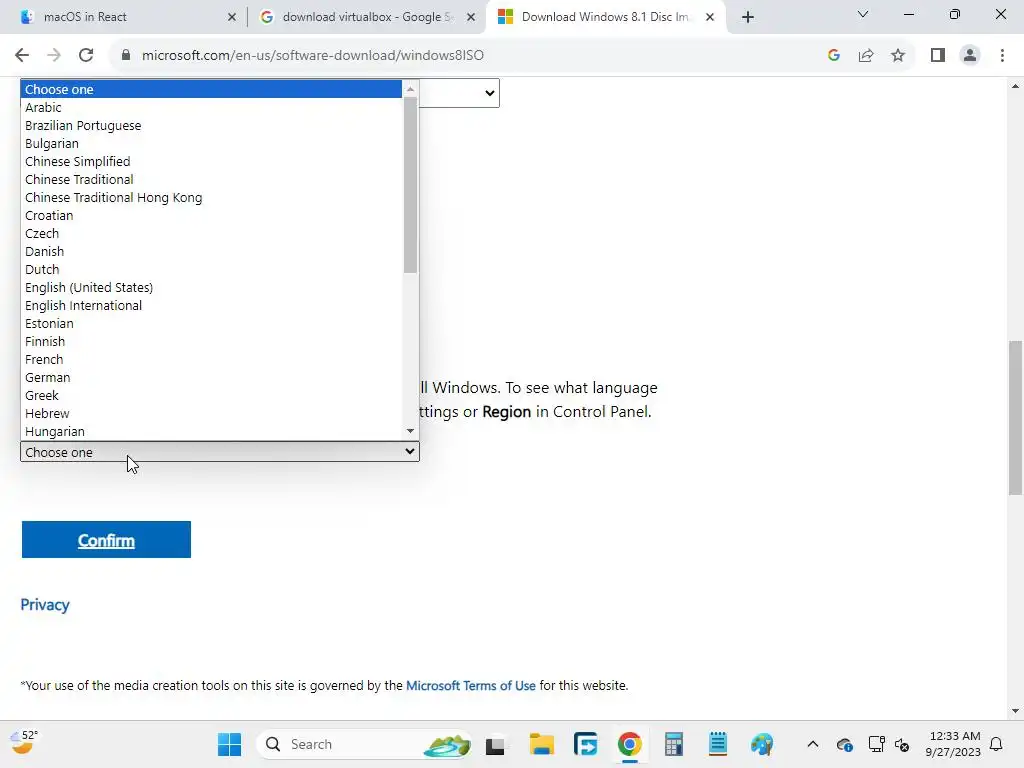Click the Confirm button
1024x768 pixels.
click(x=106, y=540)
